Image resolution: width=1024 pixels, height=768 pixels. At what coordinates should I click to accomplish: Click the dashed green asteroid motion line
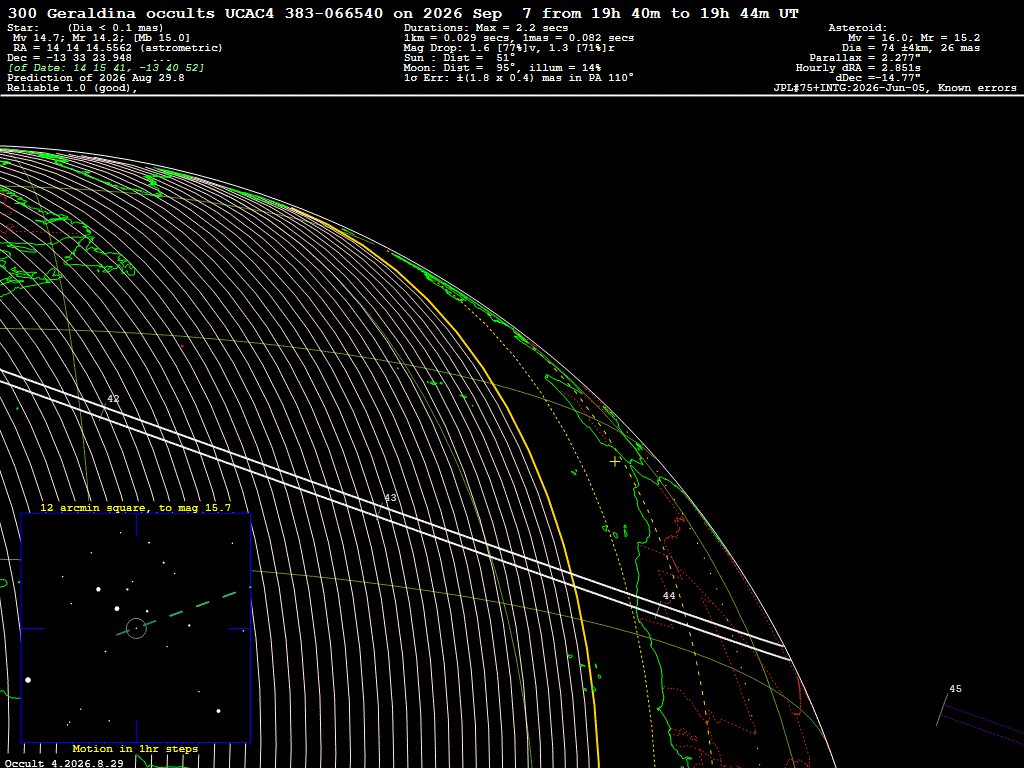pos(176,614)
